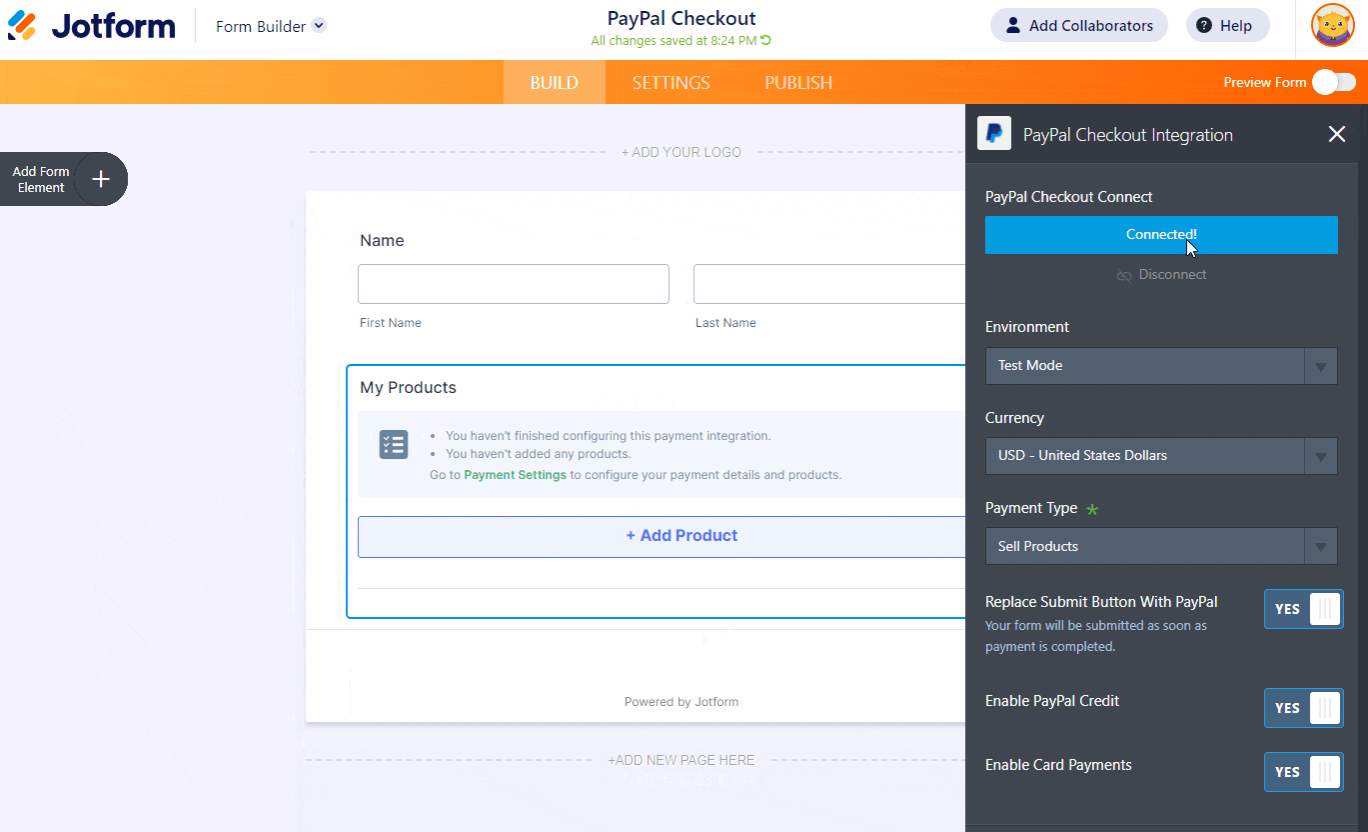Image resolution: width=1368 pixels, height=832 pixels.
Task: Click the PayPal logo icon in panel header
Action: tap(994, 134)
